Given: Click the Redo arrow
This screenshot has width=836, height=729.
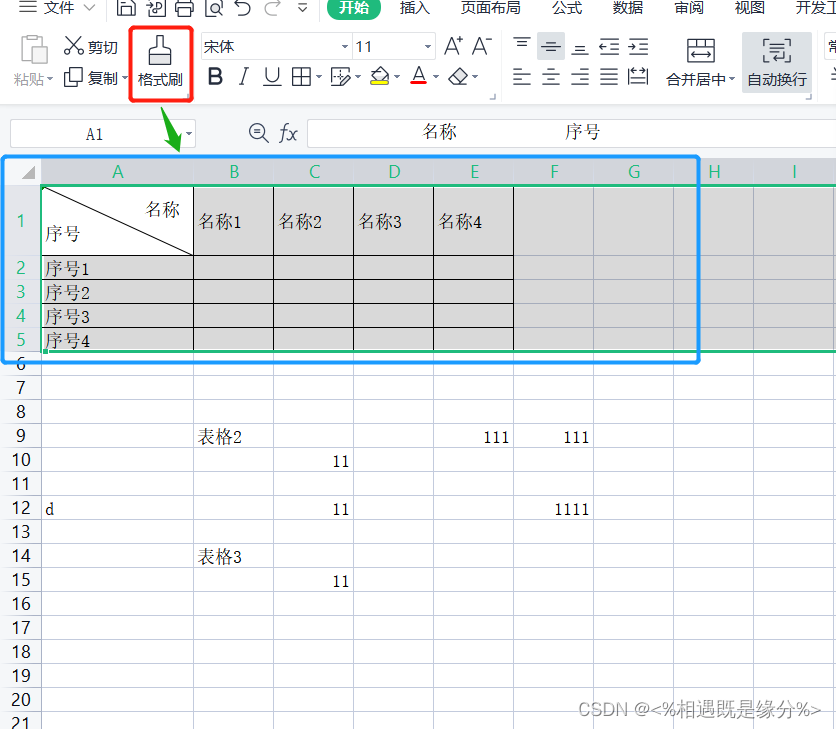Looking at the screenshot, I should (272, 7).
